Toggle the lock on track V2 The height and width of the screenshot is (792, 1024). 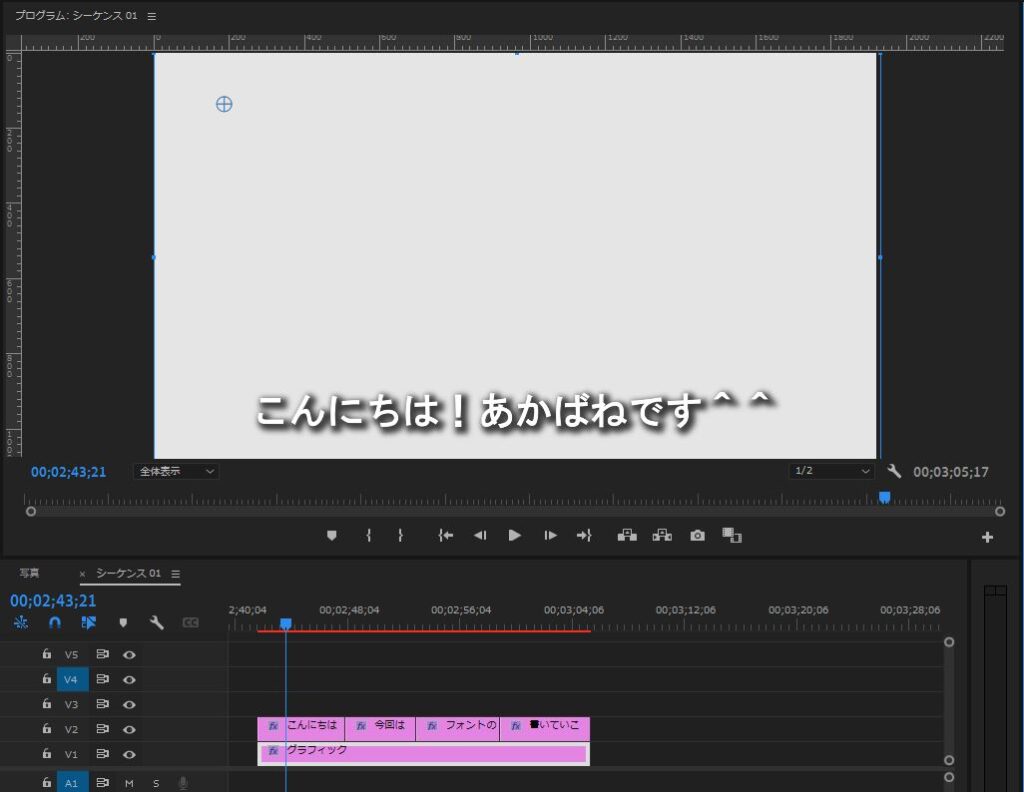pos(46,729)
